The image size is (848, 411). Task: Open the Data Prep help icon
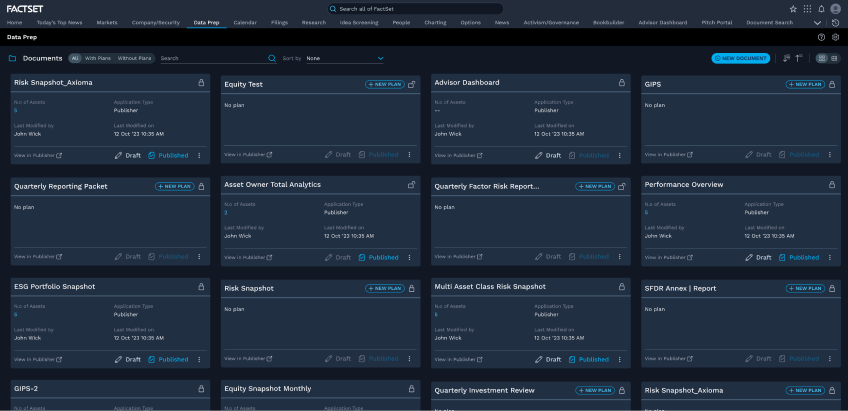tap(822, 37)
